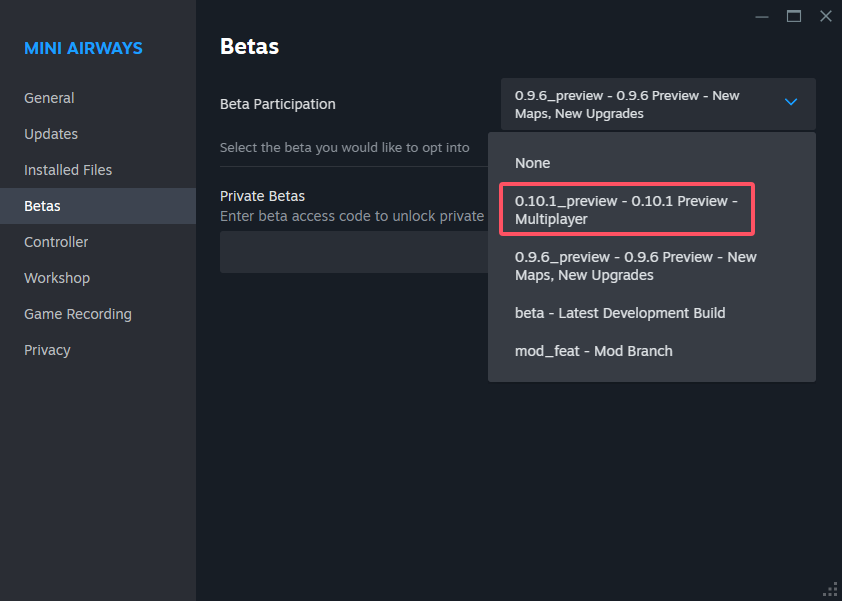842x601 pixels.
Task: Go to the Controller settings
Action: pyautogui.click(x=56, y=242)
